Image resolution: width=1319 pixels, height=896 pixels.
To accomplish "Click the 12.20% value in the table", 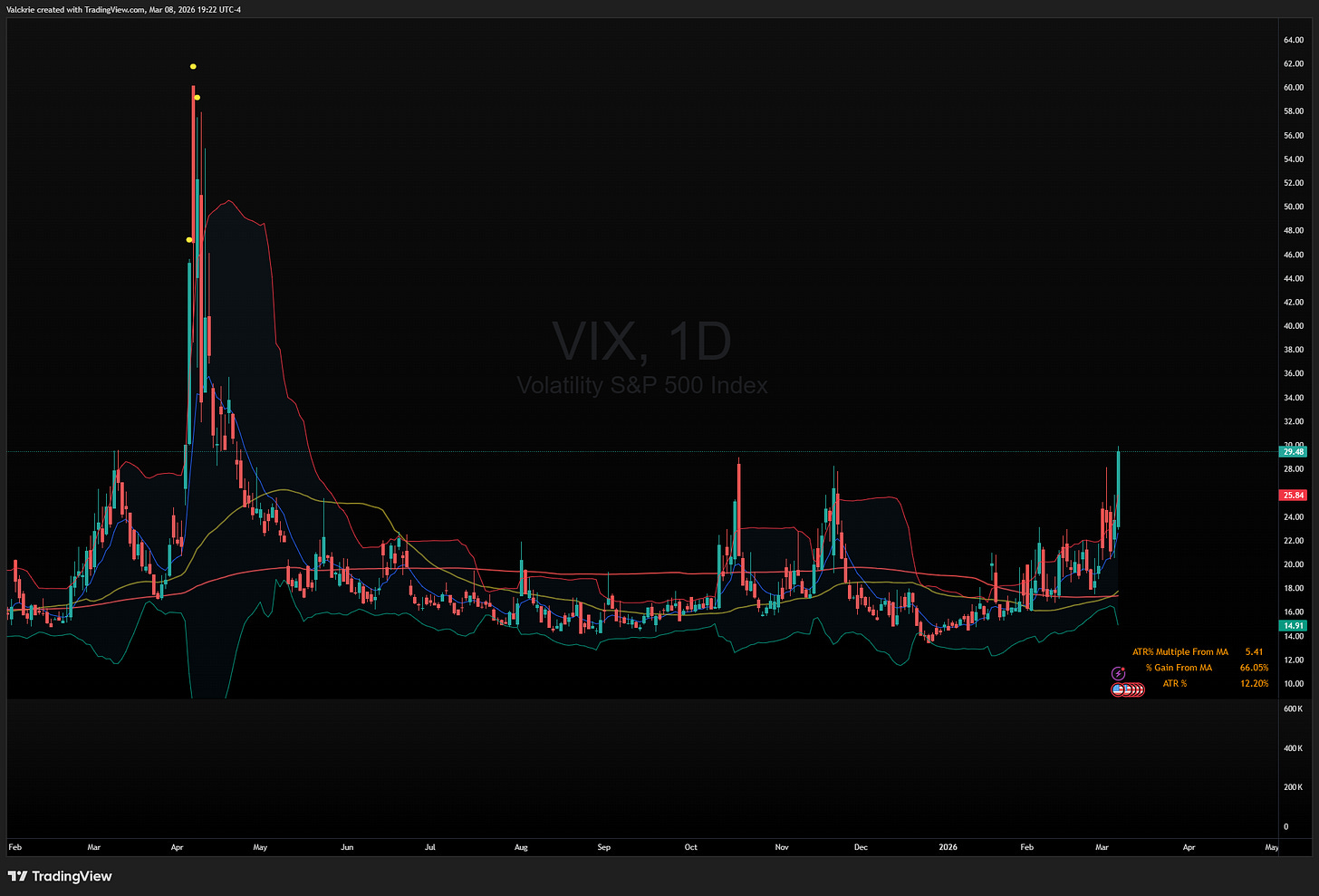I will (x=1254, y=683).
